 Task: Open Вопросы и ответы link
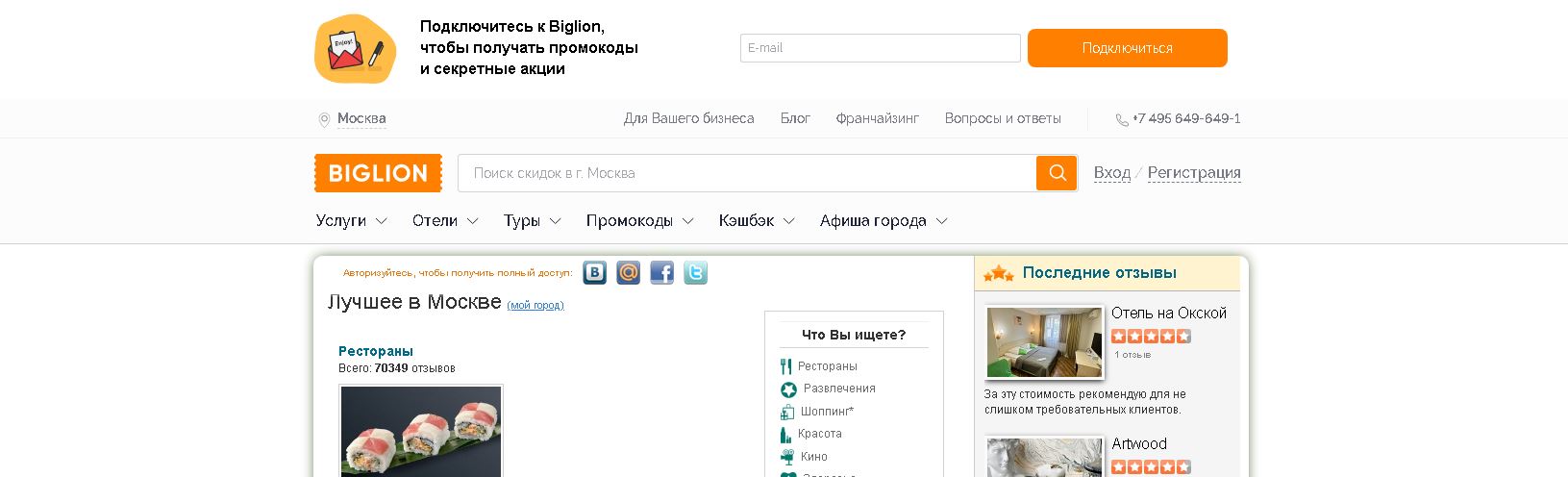pyautogui.click(x=1003, y=119)
